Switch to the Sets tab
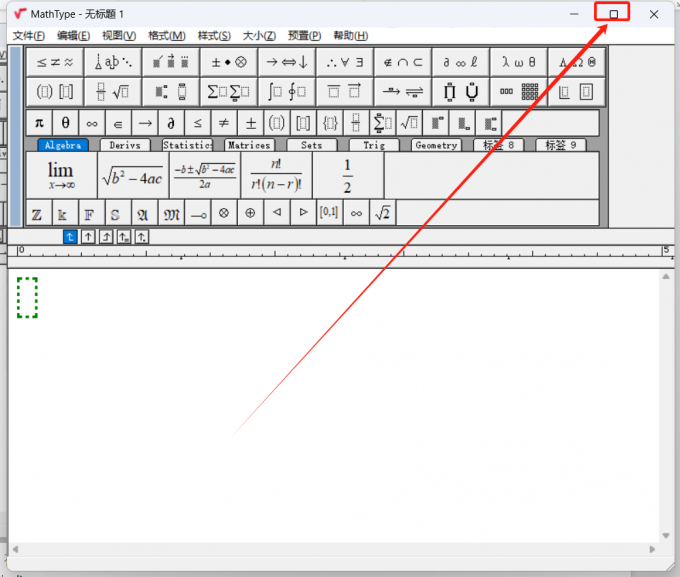Viewport: 680px width, 577px height. [x=312, y=145]
